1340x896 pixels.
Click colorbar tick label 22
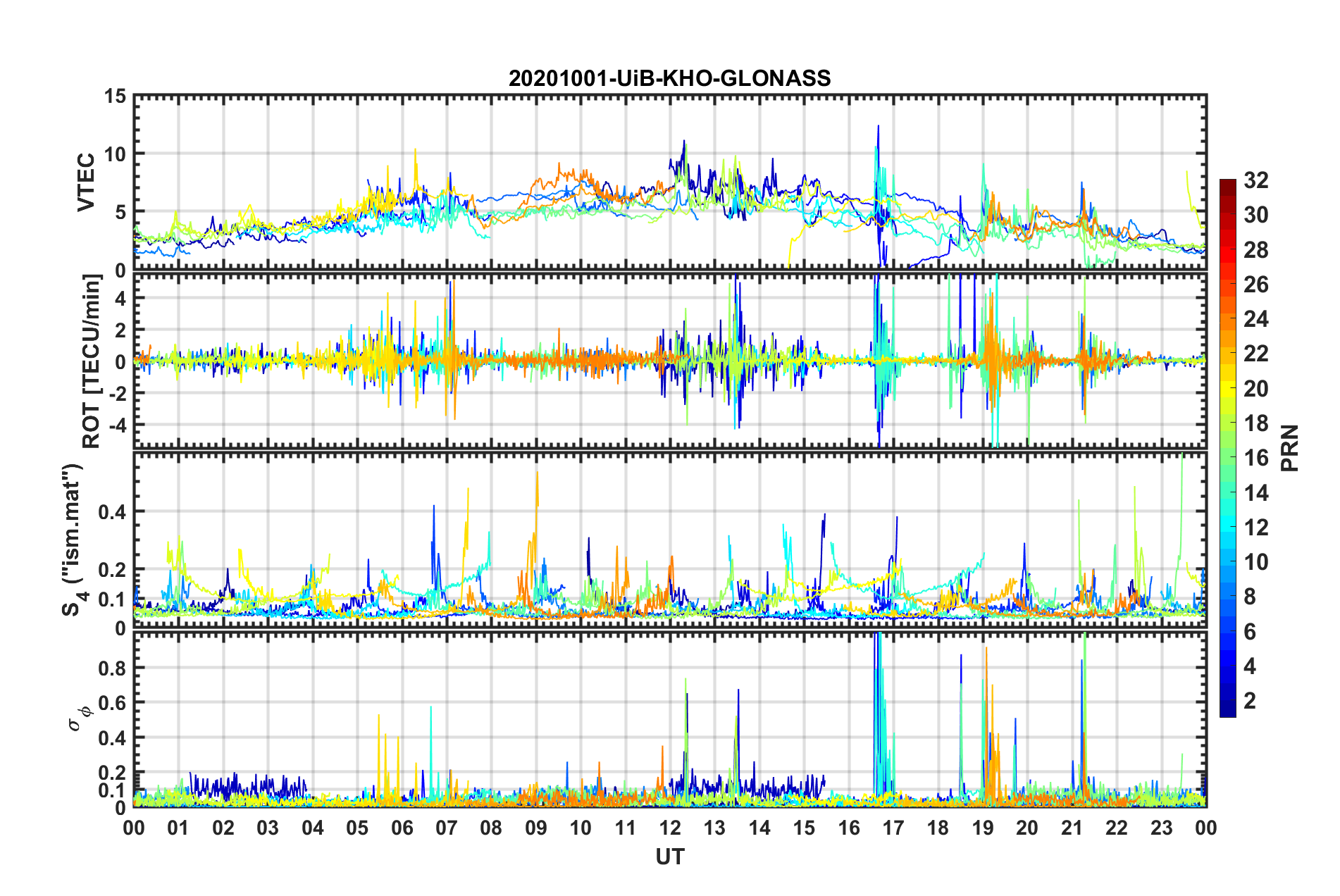[x=1255, y=354]
